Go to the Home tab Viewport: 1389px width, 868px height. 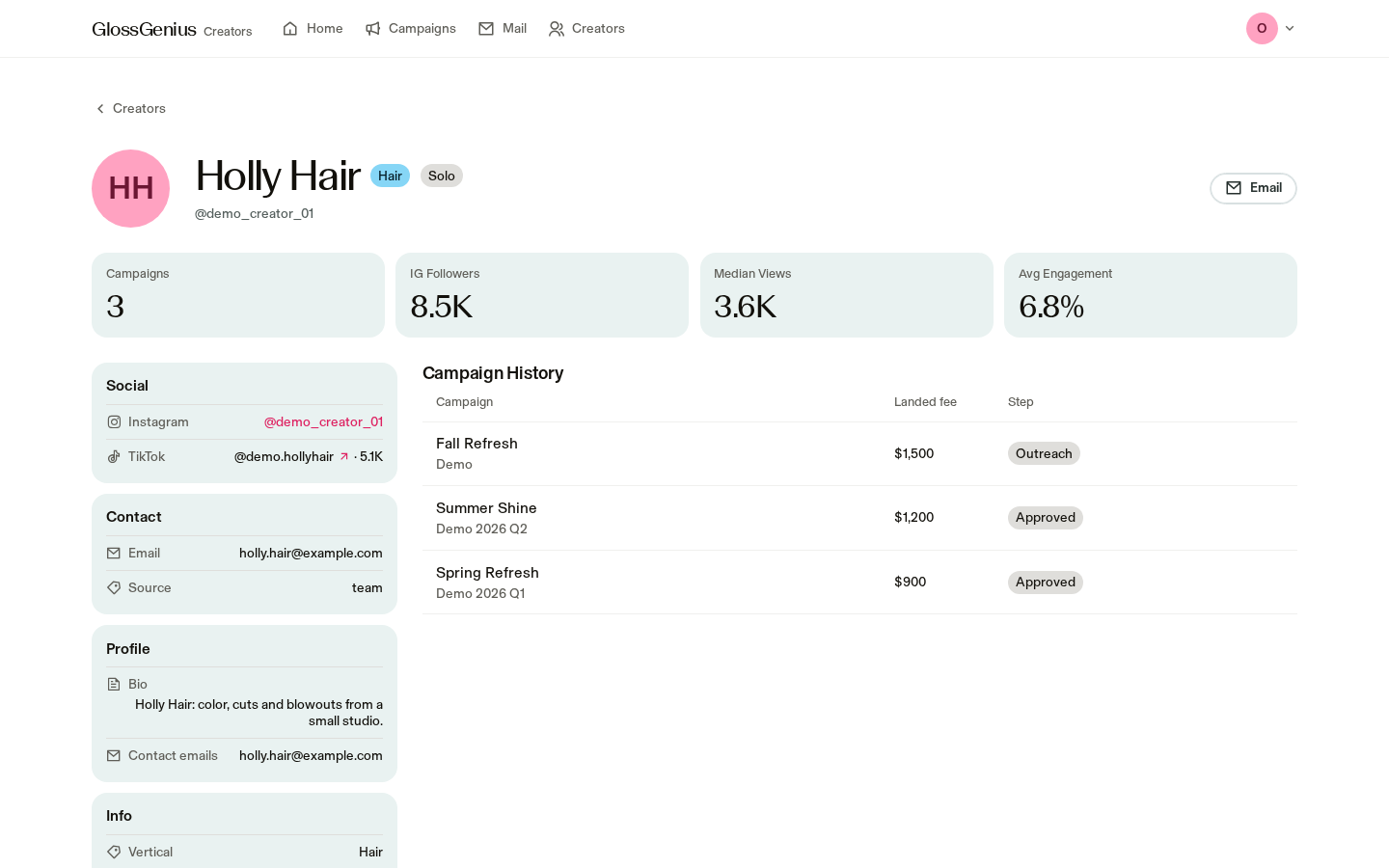(x=313, y=29)
